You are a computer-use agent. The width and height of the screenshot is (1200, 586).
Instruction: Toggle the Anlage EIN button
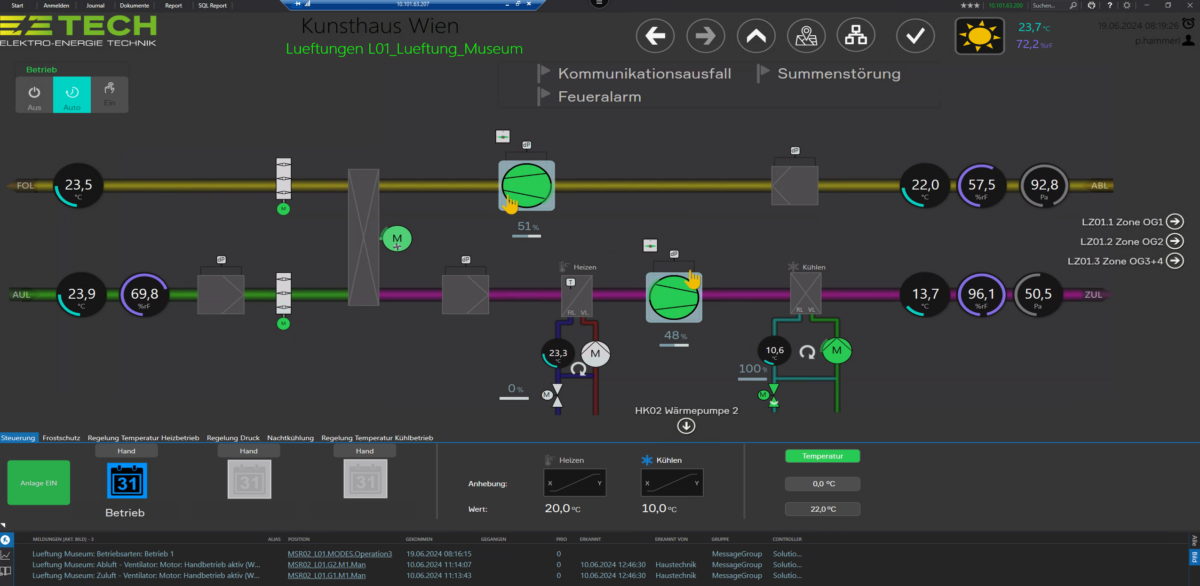(38, 483)
